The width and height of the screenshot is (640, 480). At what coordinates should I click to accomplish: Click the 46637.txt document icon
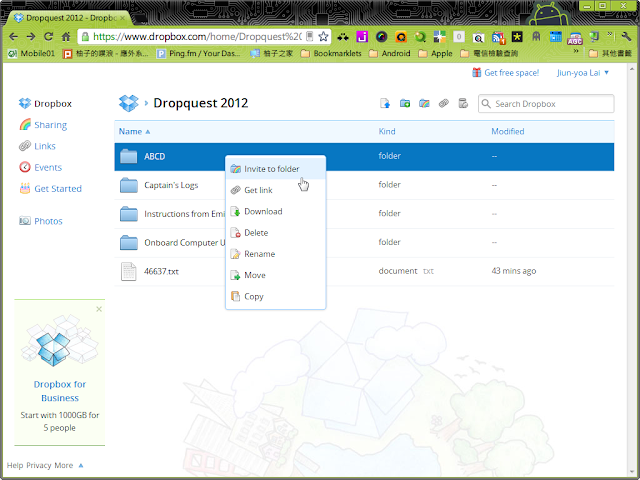[129, 271]
